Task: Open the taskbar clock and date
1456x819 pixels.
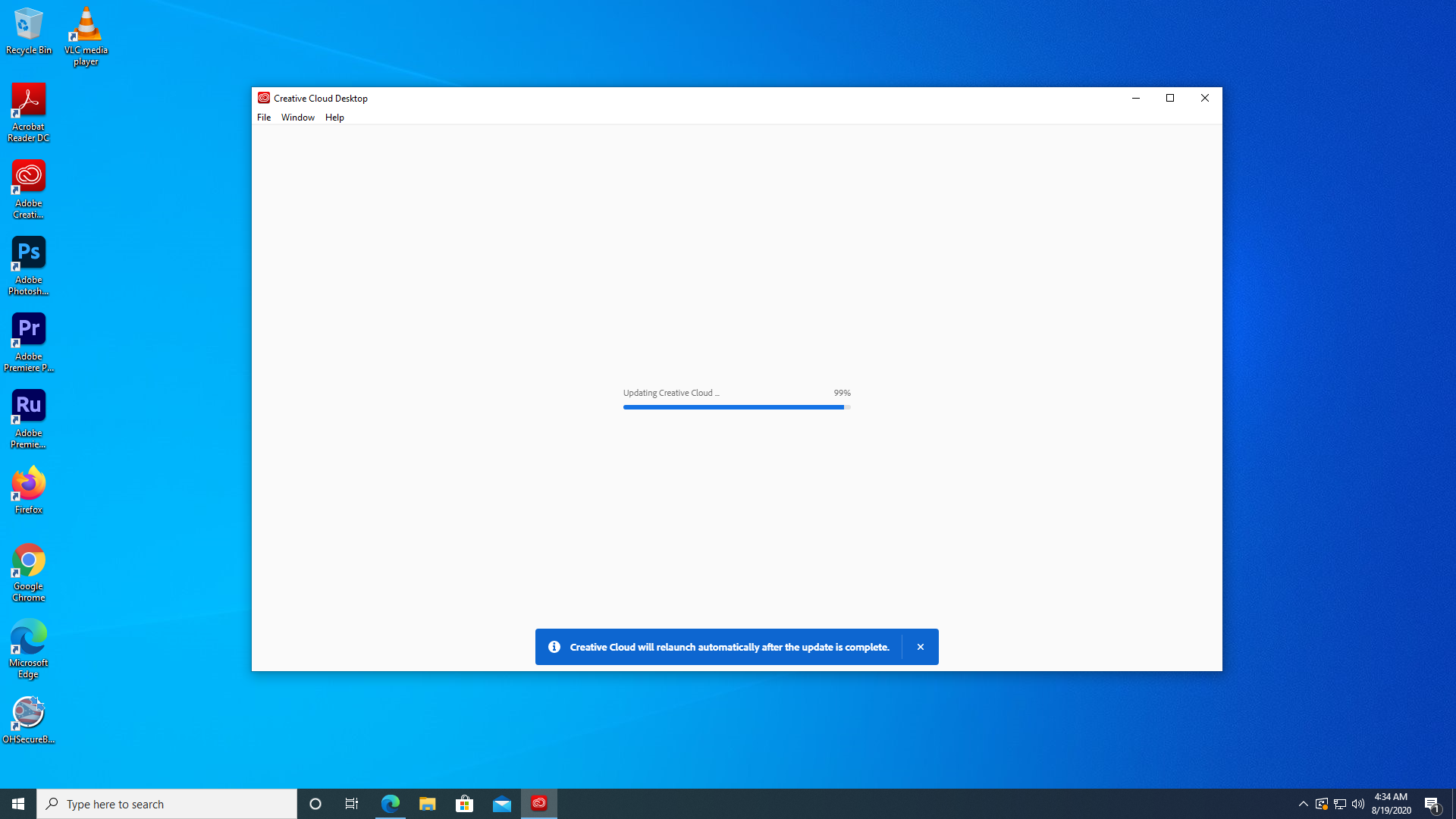Action: 1391,804
